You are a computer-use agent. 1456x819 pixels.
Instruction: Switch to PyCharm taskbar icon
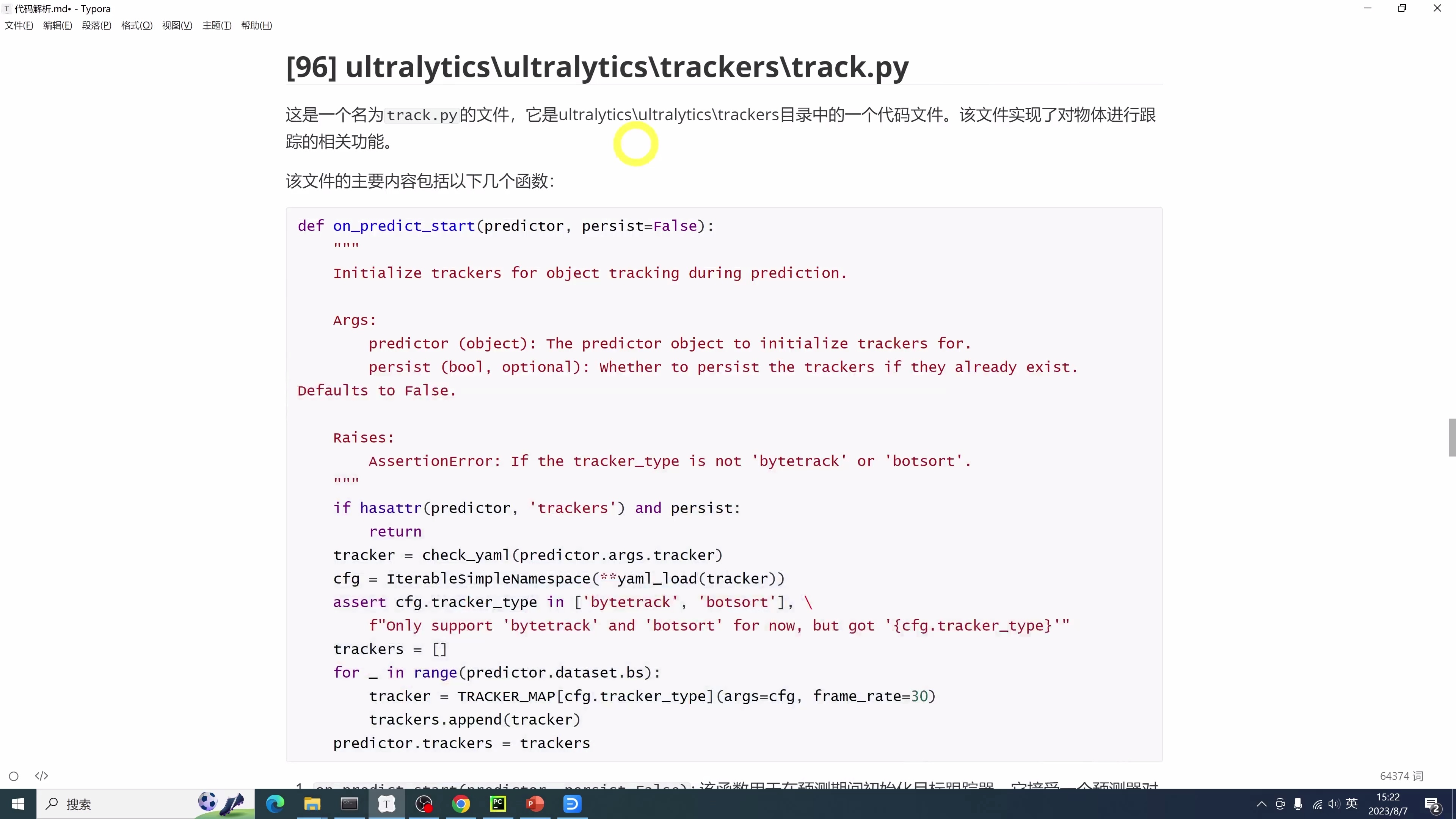(x=498, y=803)
